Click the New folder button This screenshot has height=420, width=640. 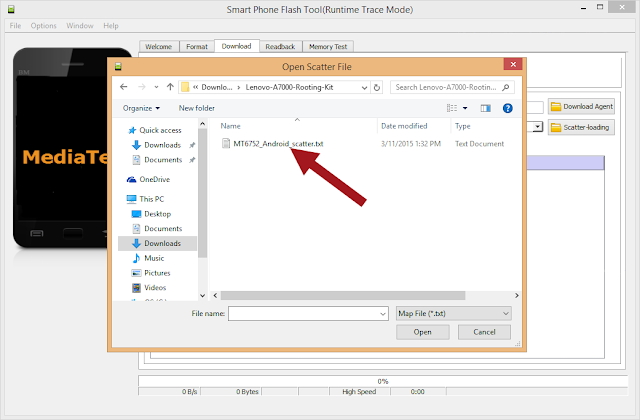coord(197,108)
